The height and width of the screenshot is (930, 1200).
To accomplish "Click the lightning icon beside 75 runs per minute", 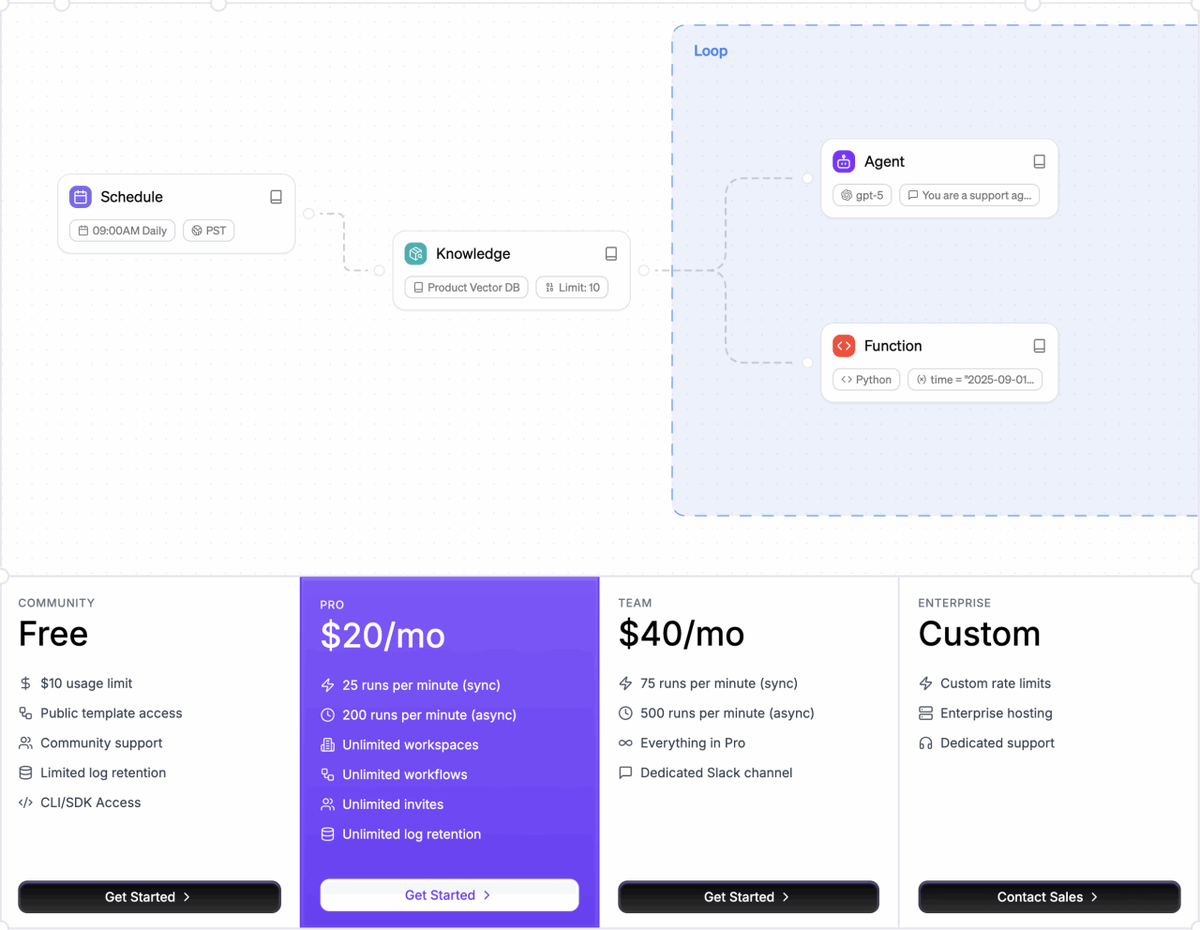I will tap(626, 683).
